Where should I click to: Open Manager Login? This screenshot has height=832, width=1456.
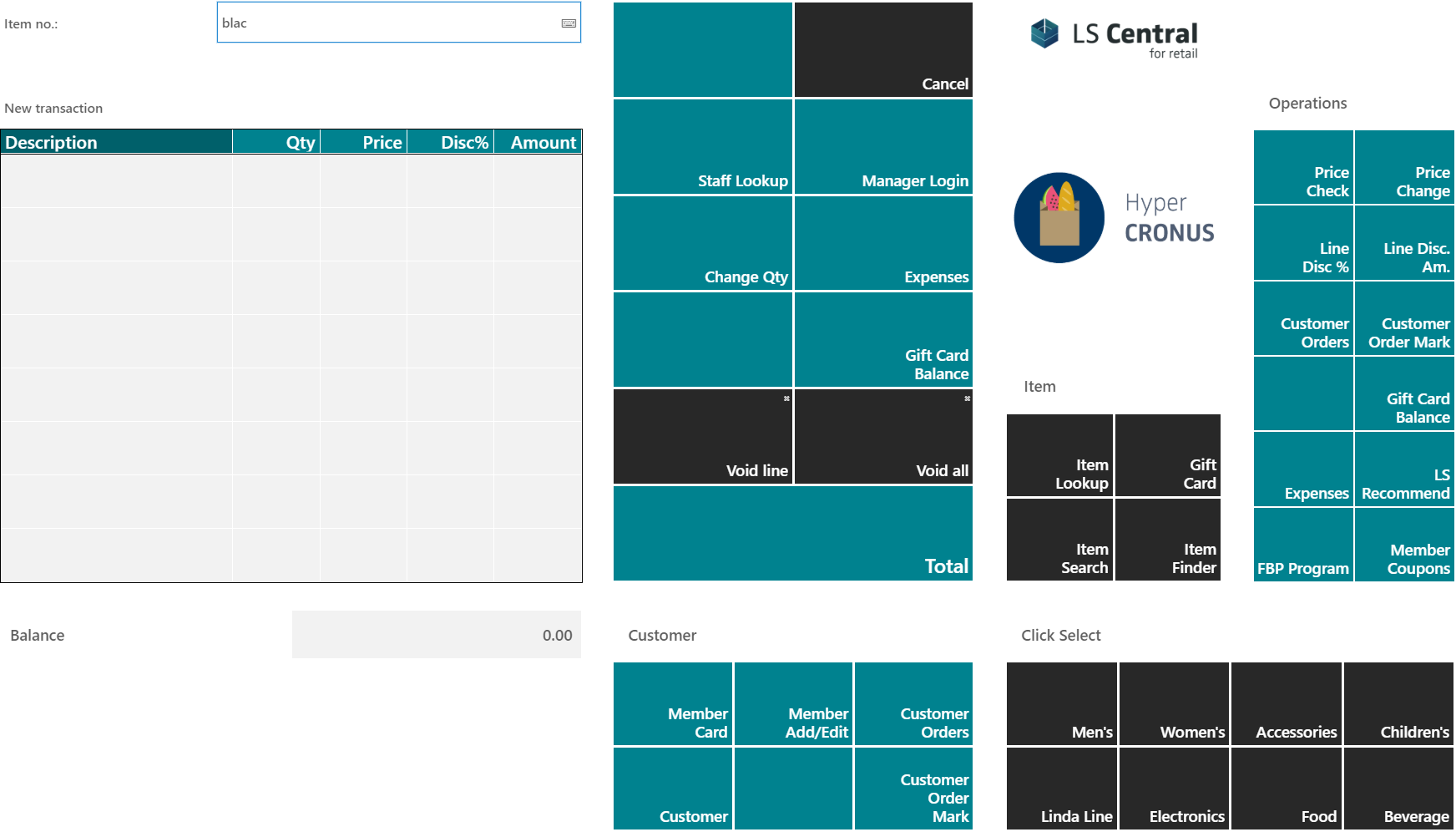tap(883, 147)
